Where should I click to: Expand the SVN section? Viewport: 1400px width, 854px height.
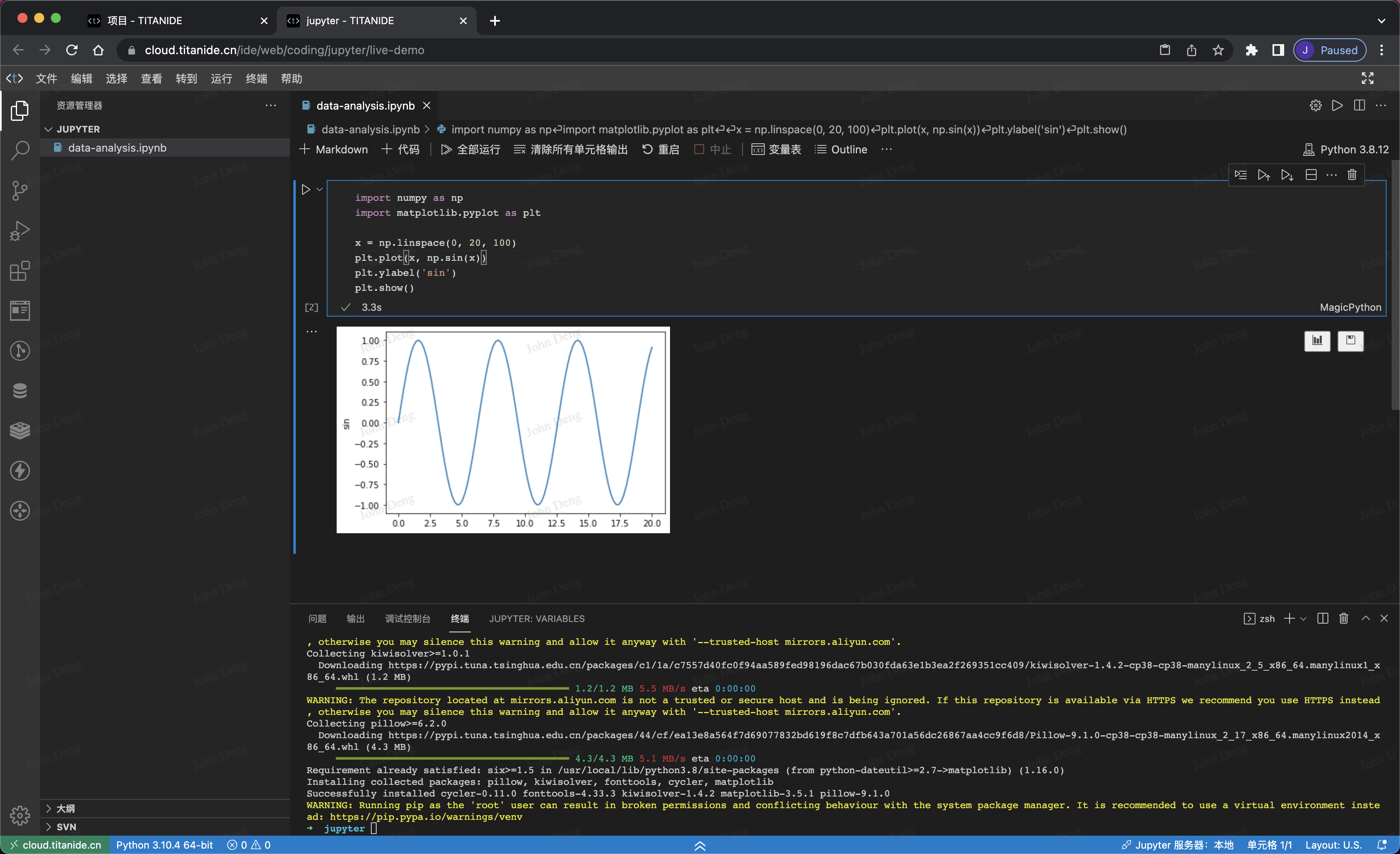click(66, 827)
